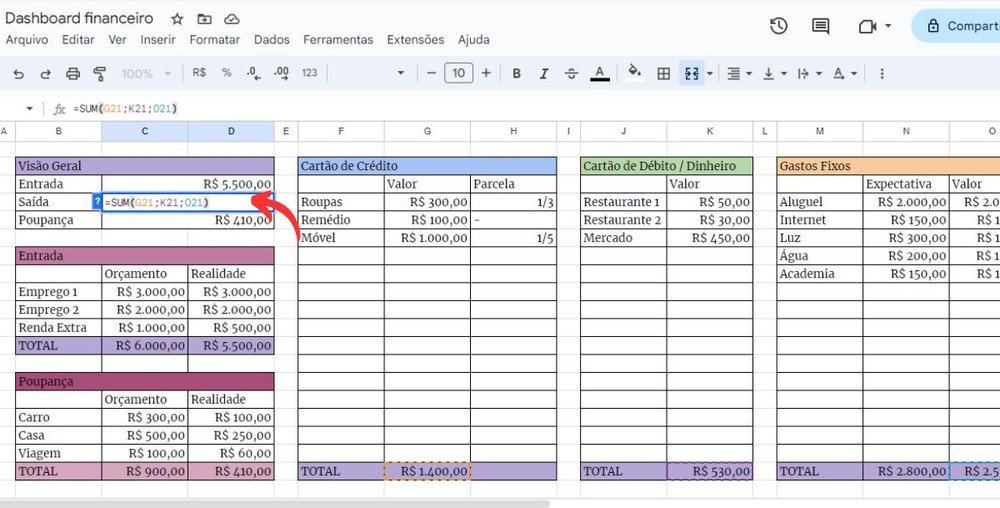Viewport: 1000px width, 508px height.
Task: Select debit total R$ 530,00
Action: [x=710, y=471]
